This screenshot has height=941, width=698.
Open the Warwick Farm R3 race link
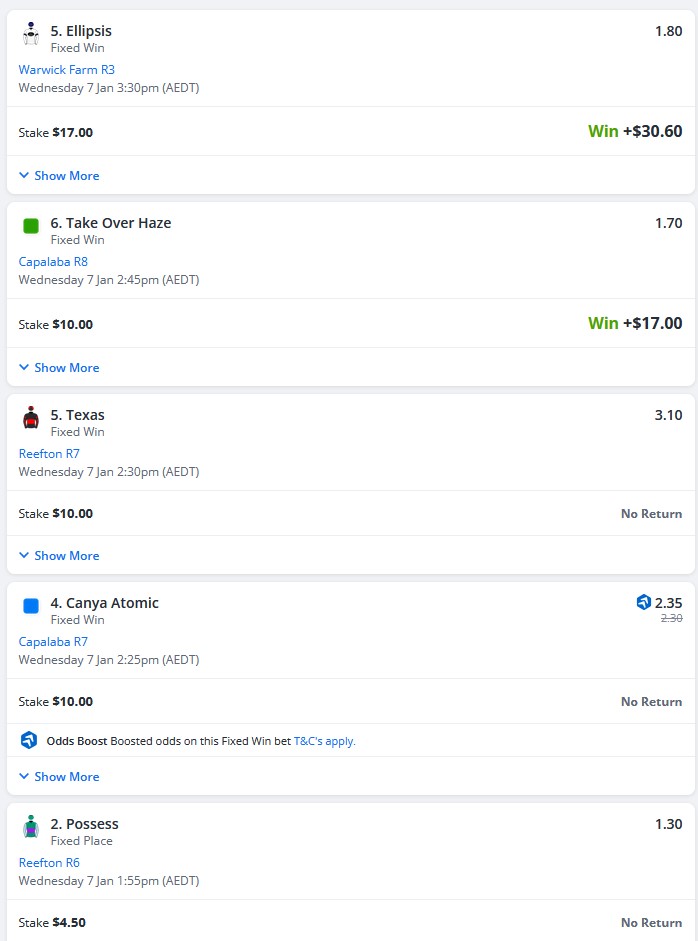point(67,70)
